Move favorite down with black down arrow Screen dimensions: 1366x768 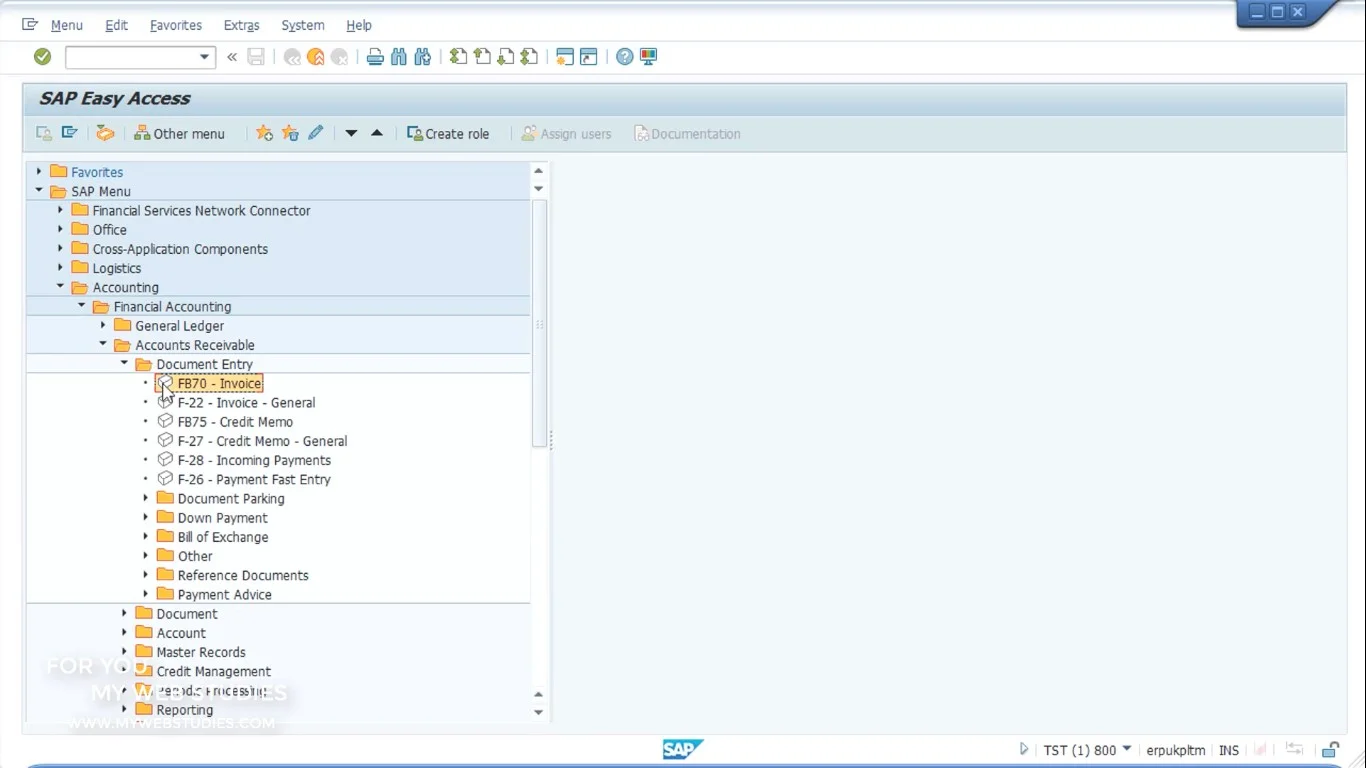coord(351,133)
